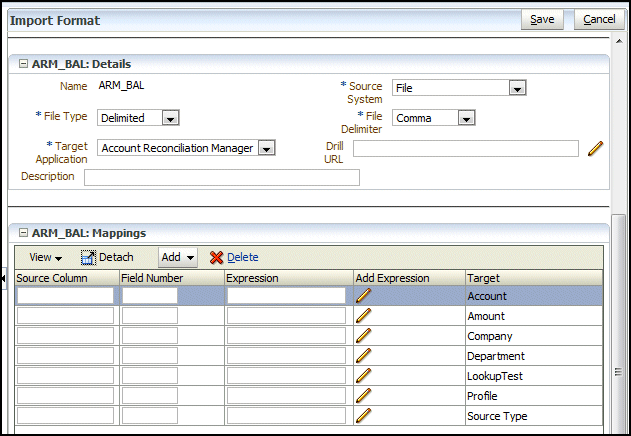Click the Add Expression column header

point(410,278)
